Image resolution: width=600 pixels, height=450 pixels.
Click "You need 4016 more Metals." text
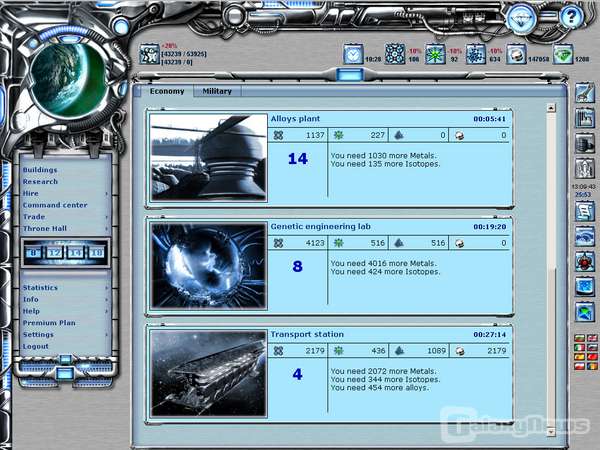coord(383,263)
